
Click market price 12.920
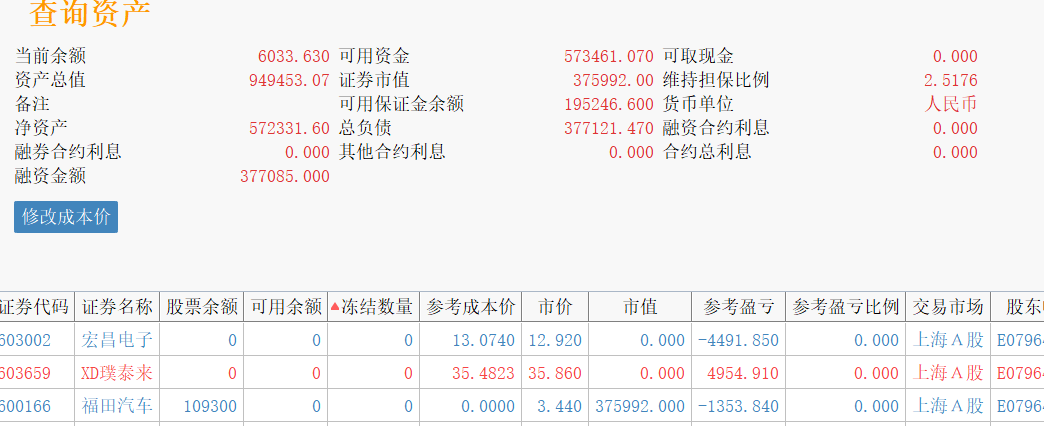tap(555, 340)
